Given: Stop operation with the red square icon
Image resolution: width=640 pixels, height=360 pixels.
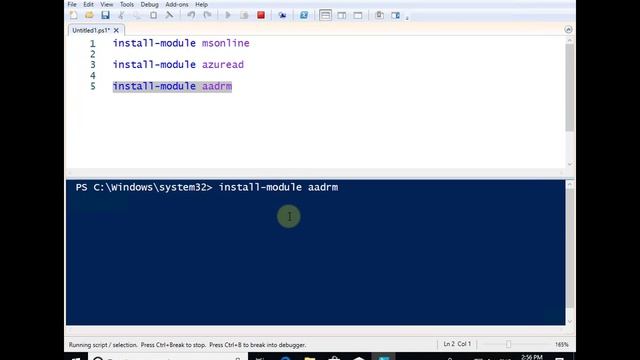Looking at the screenshot, I should coord(261,16).
